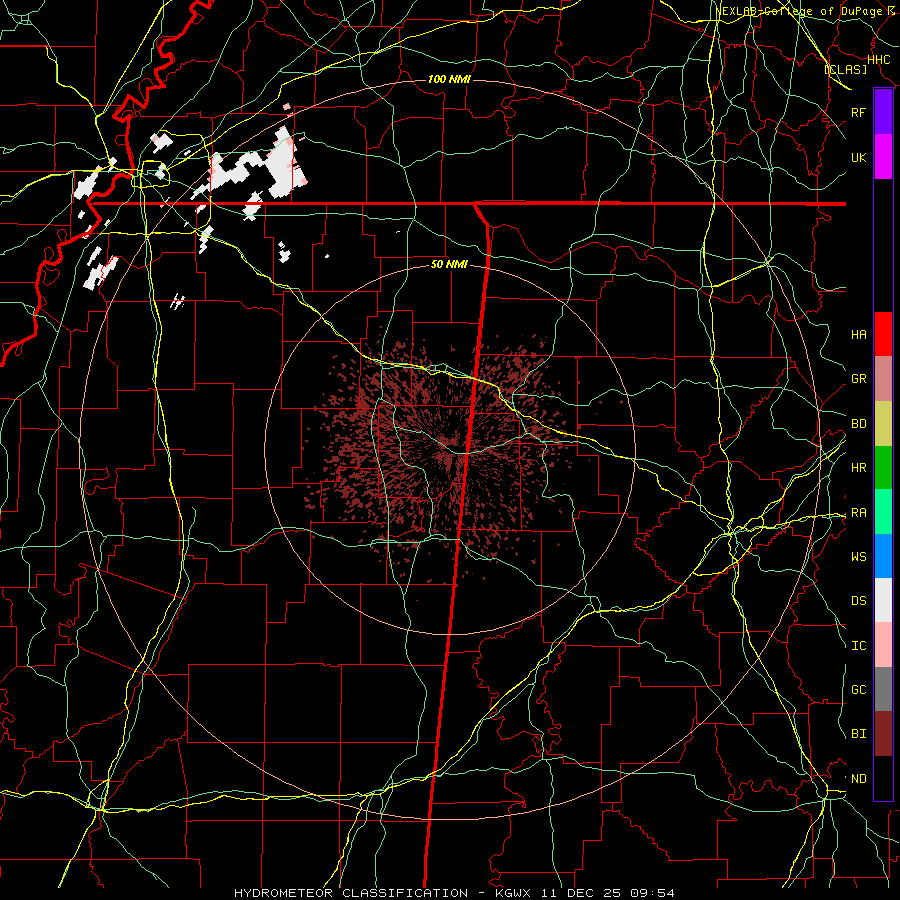Click the [CLAS] label
The width and height of the screenshot is (900, 900).
point(845,69)
